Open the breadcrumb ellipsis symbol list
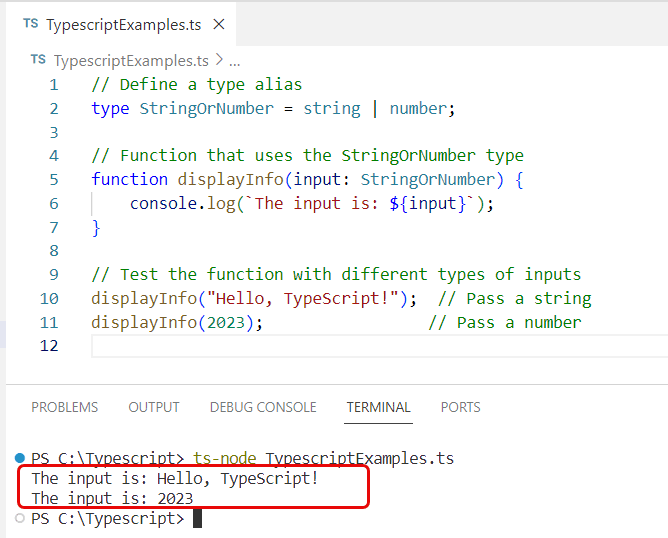668x538 pixels. pyautogui.click(x=235, y=62)
